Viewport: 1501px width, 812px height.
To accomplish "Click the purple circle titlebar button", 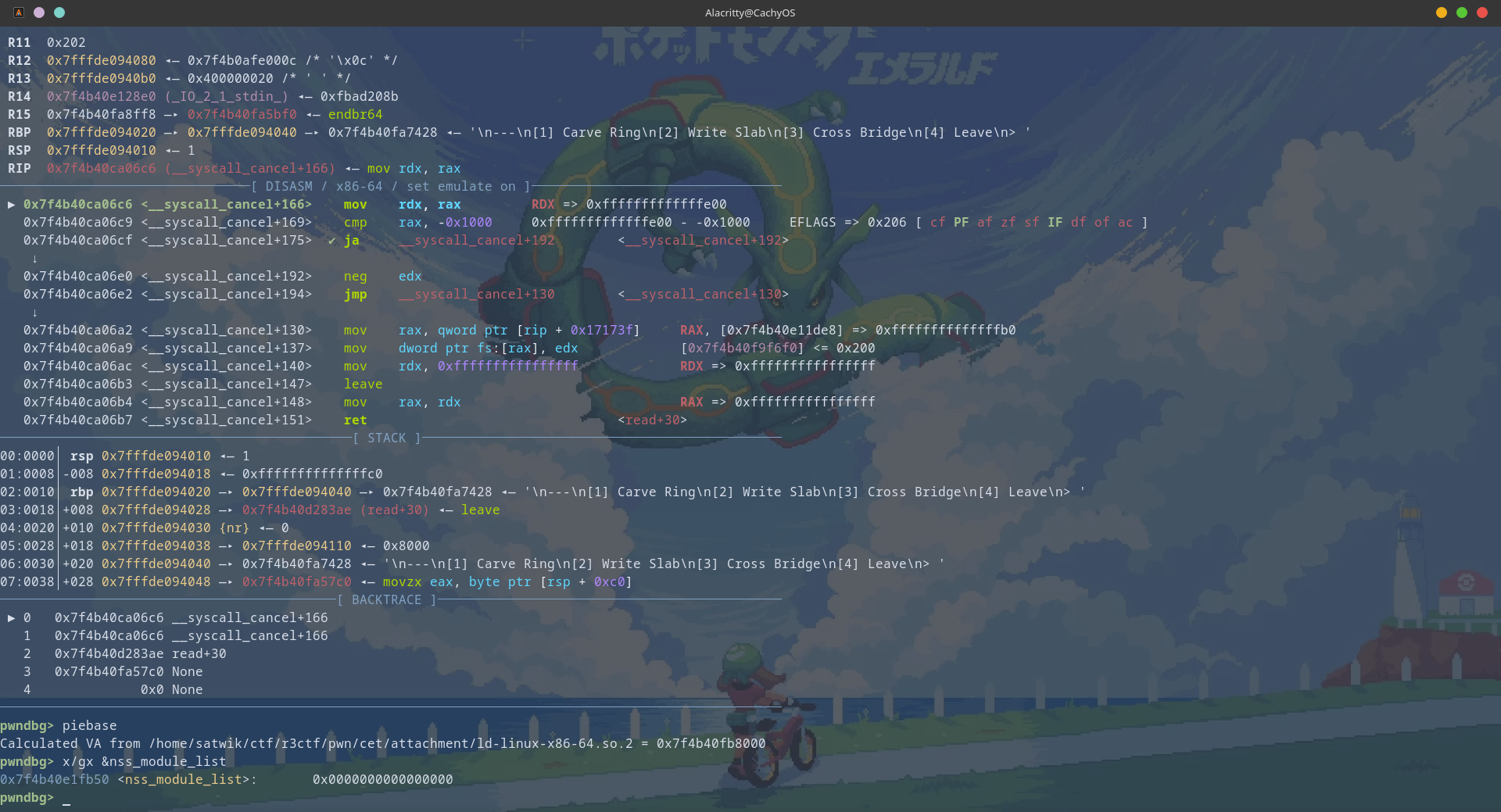I will tap(39, 13).
